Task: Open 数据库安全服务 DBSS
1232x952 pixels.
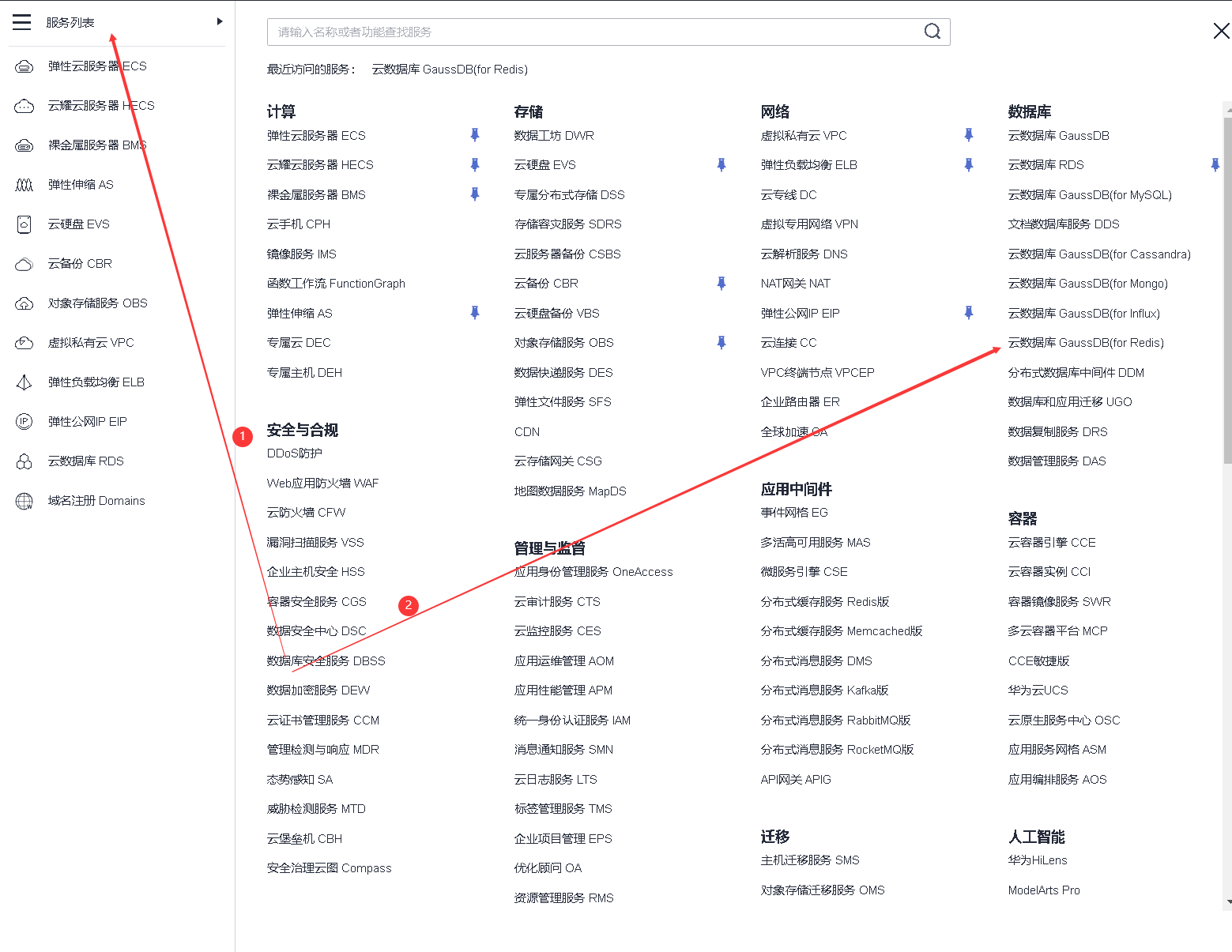Action: coord(326,661)
